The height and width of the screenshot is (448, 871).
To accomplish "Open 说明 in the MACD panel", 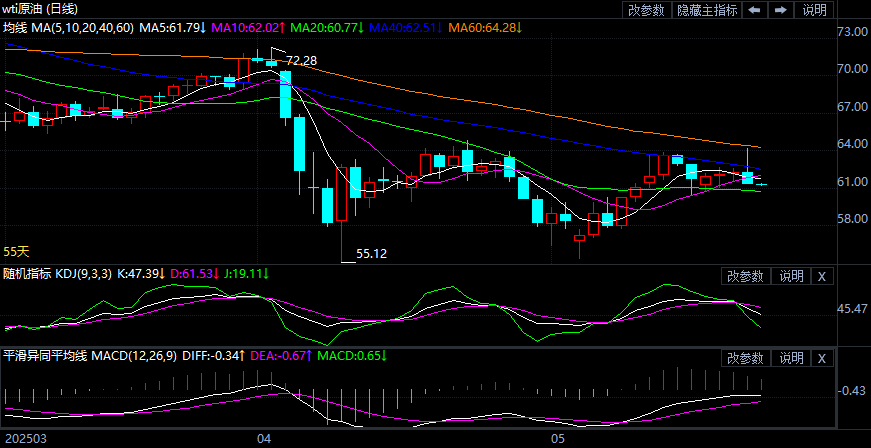I will pos(791,358).
